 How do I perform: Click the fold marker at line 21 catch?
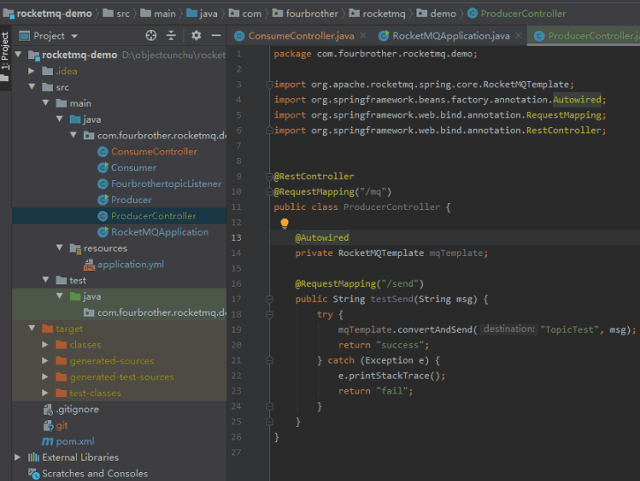[x=269, y=361]
